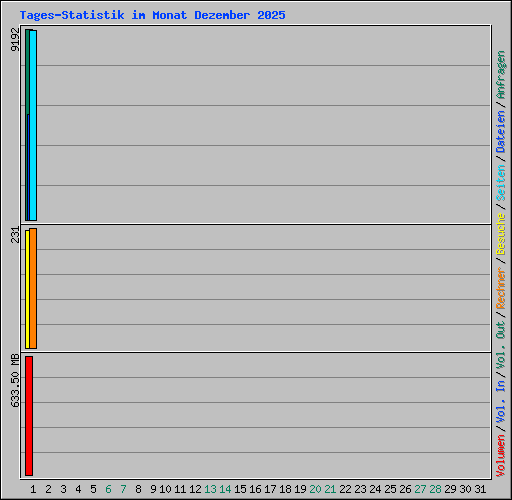This screenshot has width=512, height=500.
Task: Click day label '23' on the x-axis
Action: [x=360, y=489]
